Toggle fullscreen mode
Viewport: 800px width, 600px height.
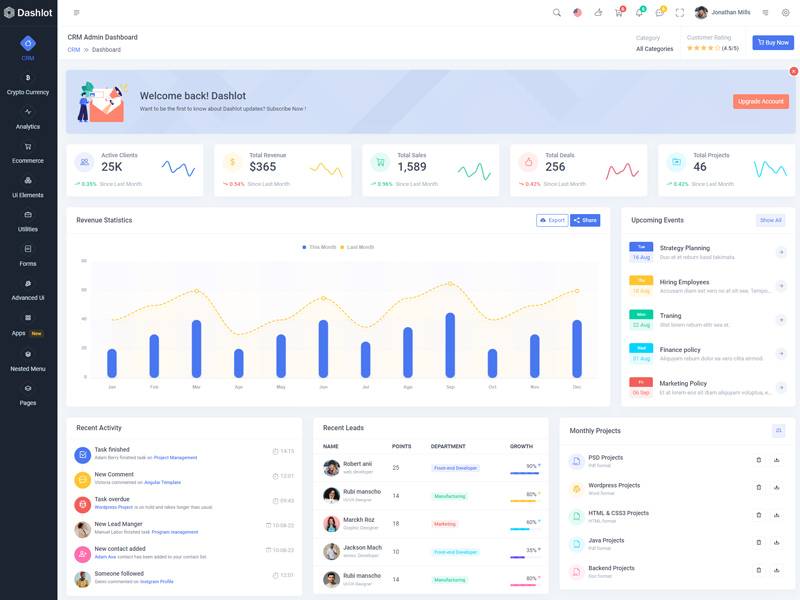pos(680,13)
